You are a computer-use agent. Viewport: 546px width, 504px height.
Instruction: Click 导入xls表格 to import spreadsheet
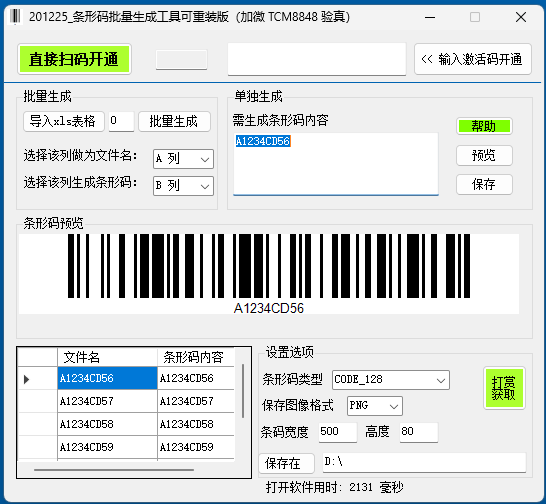64,121
